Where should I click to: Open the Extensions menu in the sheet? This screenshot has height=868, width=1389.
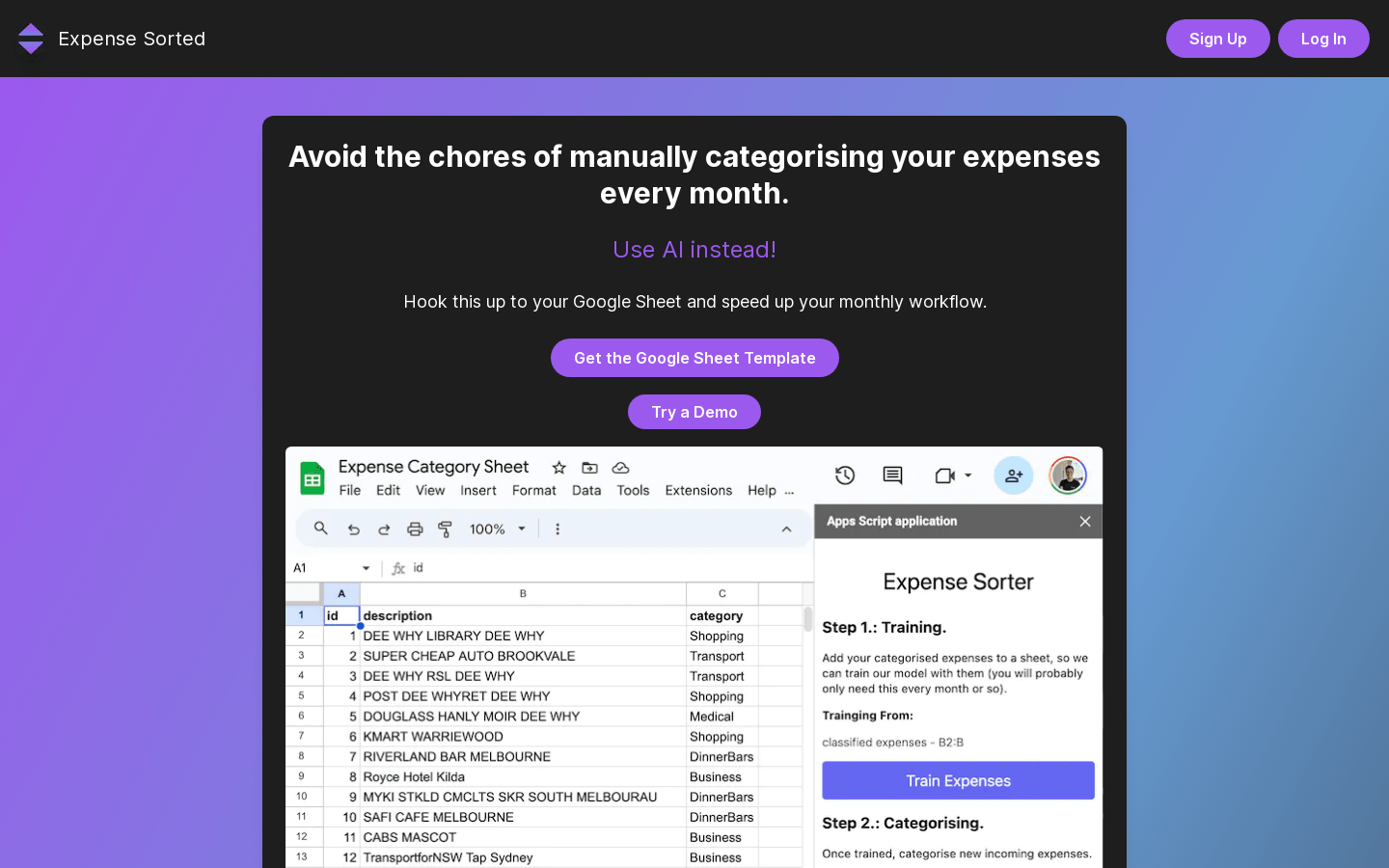click(x=698, y=490)
